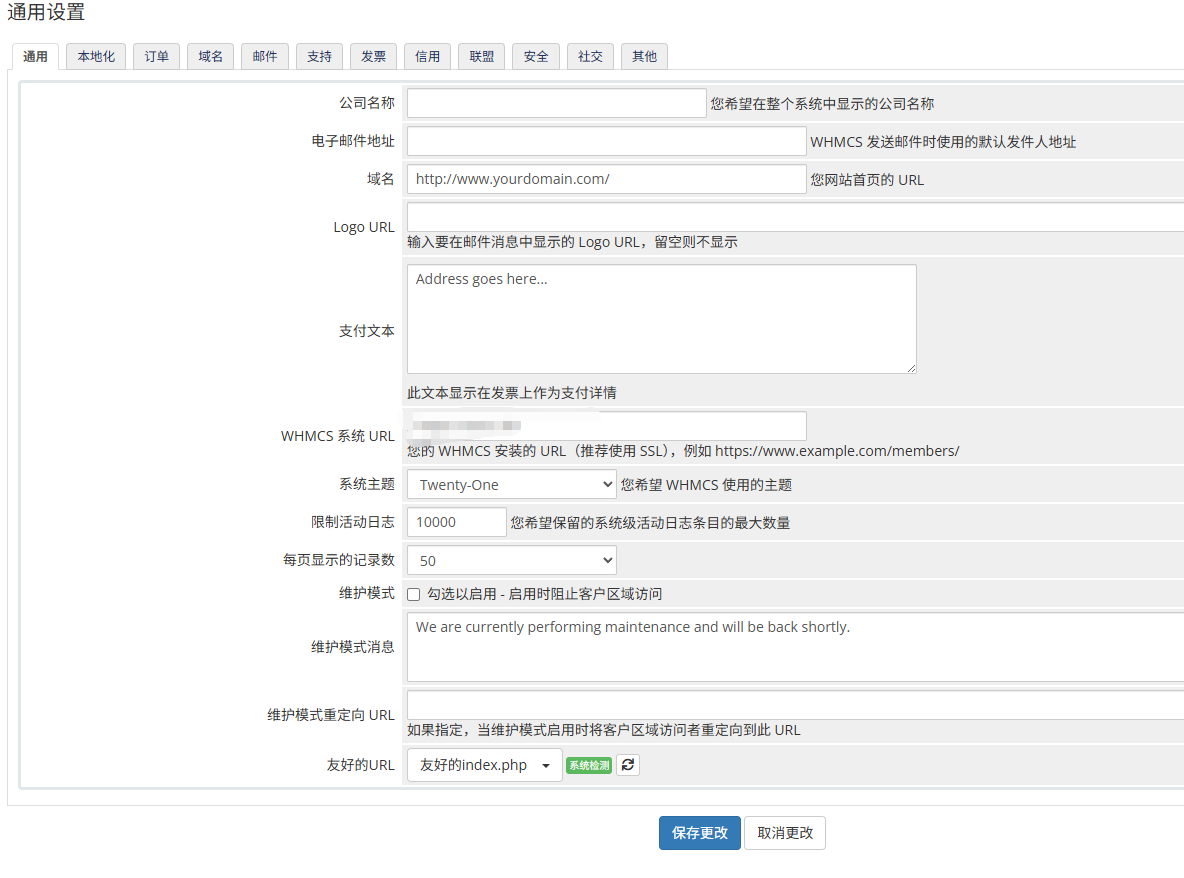Select the 信用 tab
This screenshot has height=878, width=1184.
pos(427,57)
